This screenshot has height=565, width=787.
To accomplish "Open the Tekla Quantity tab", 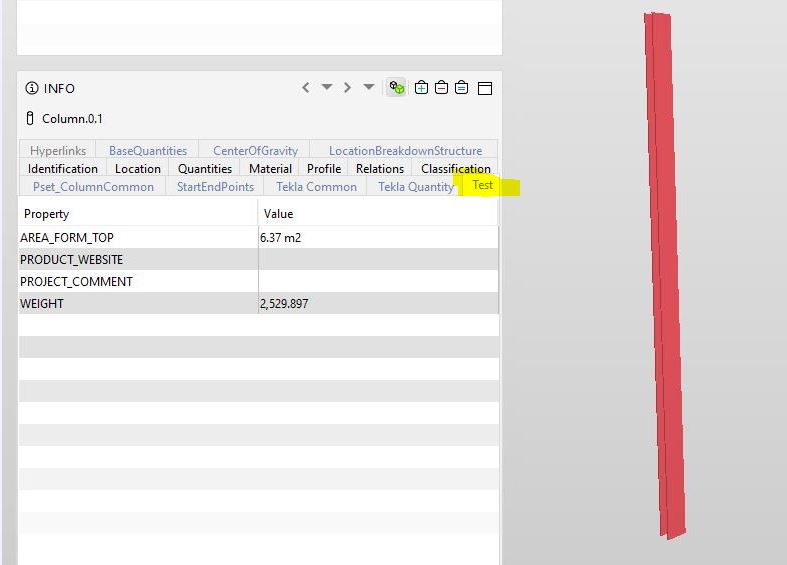I will tap(416, 187).
